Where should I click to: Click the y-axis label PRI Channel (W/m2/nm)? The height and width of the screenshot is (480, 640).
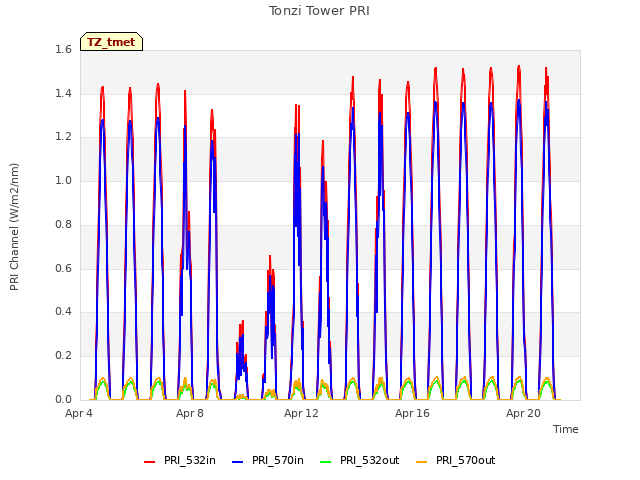tap(14, 227)
